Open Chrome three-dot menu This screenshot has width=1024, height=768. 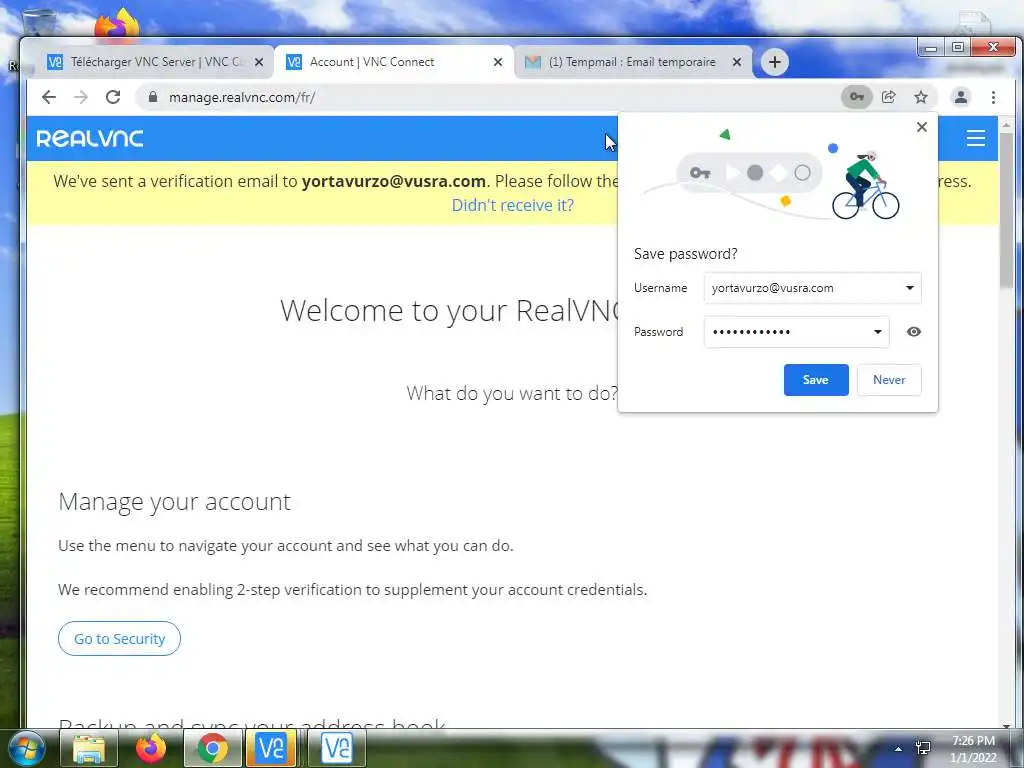[993, 97]
